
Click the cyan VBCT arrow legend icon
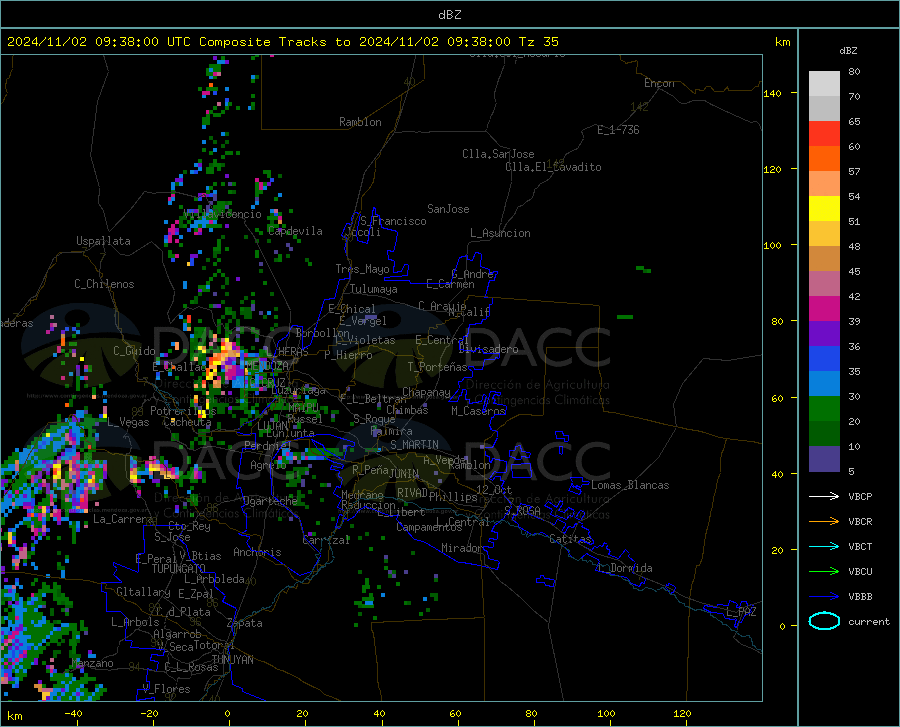pos(824,546)
